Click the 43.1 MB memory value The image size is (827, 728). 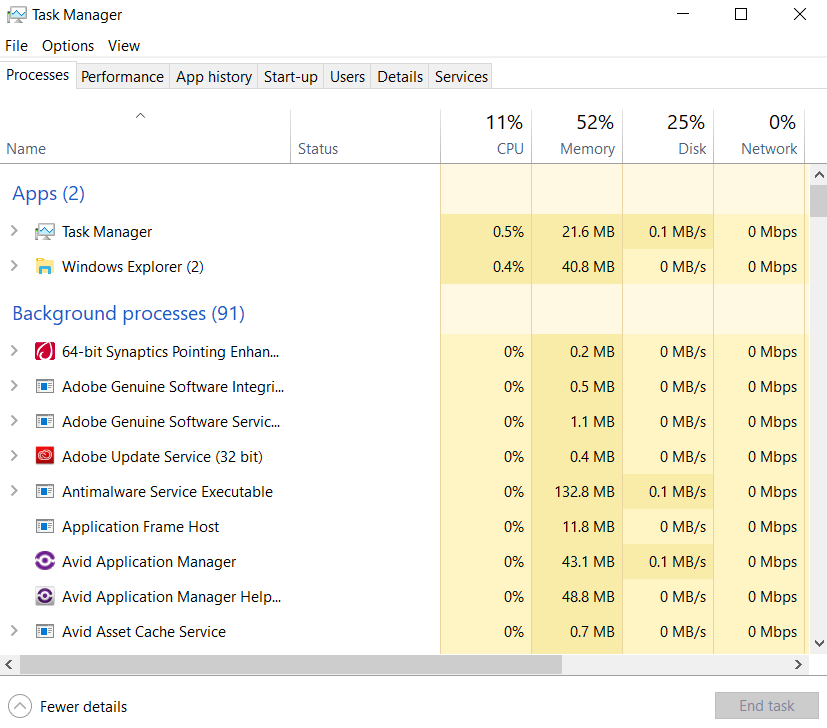pyautogui.click(x=588, y=561)
